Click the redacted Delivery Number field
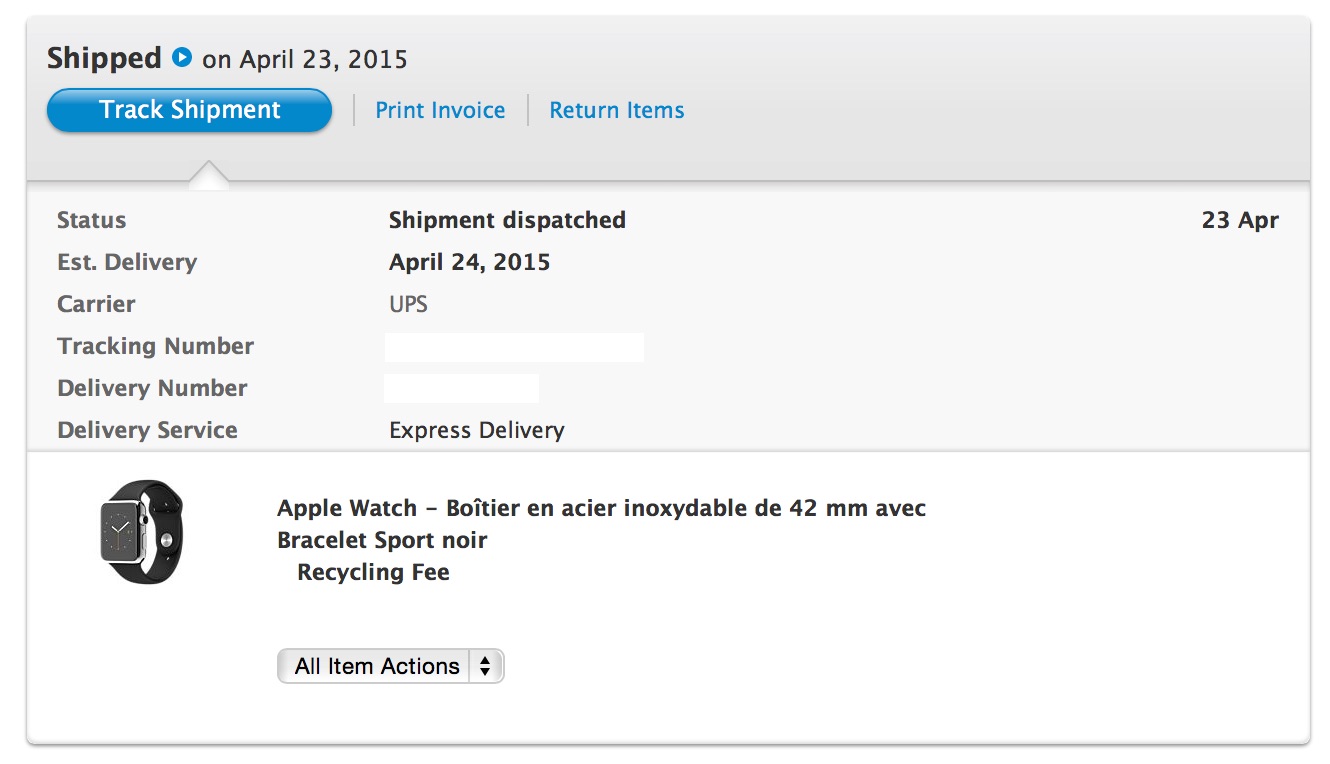Screen dimensions: 1330x764 point(461,388)
